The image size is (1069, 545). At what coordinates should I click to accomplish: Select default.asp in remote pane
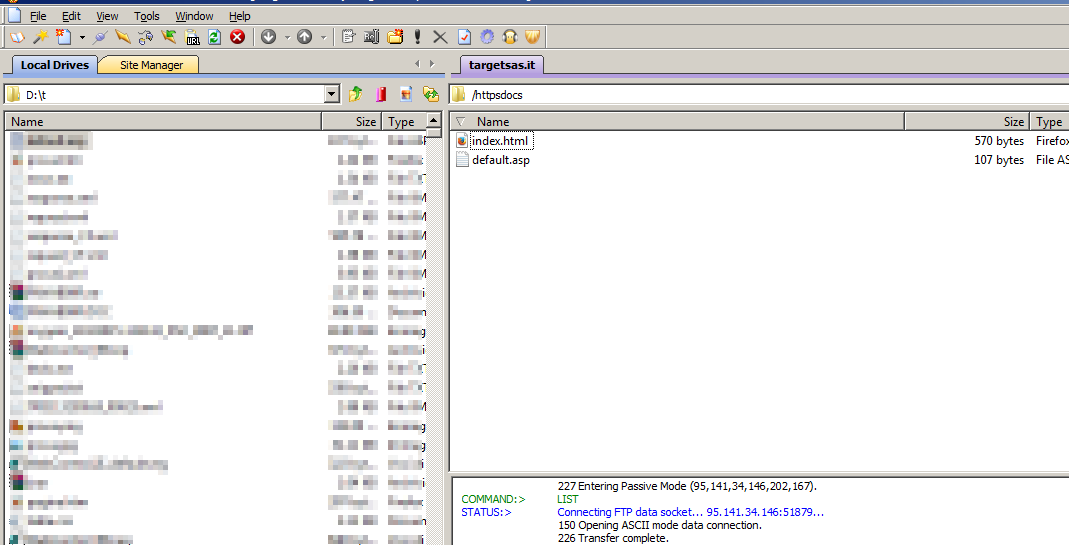(x=500, y=160)
